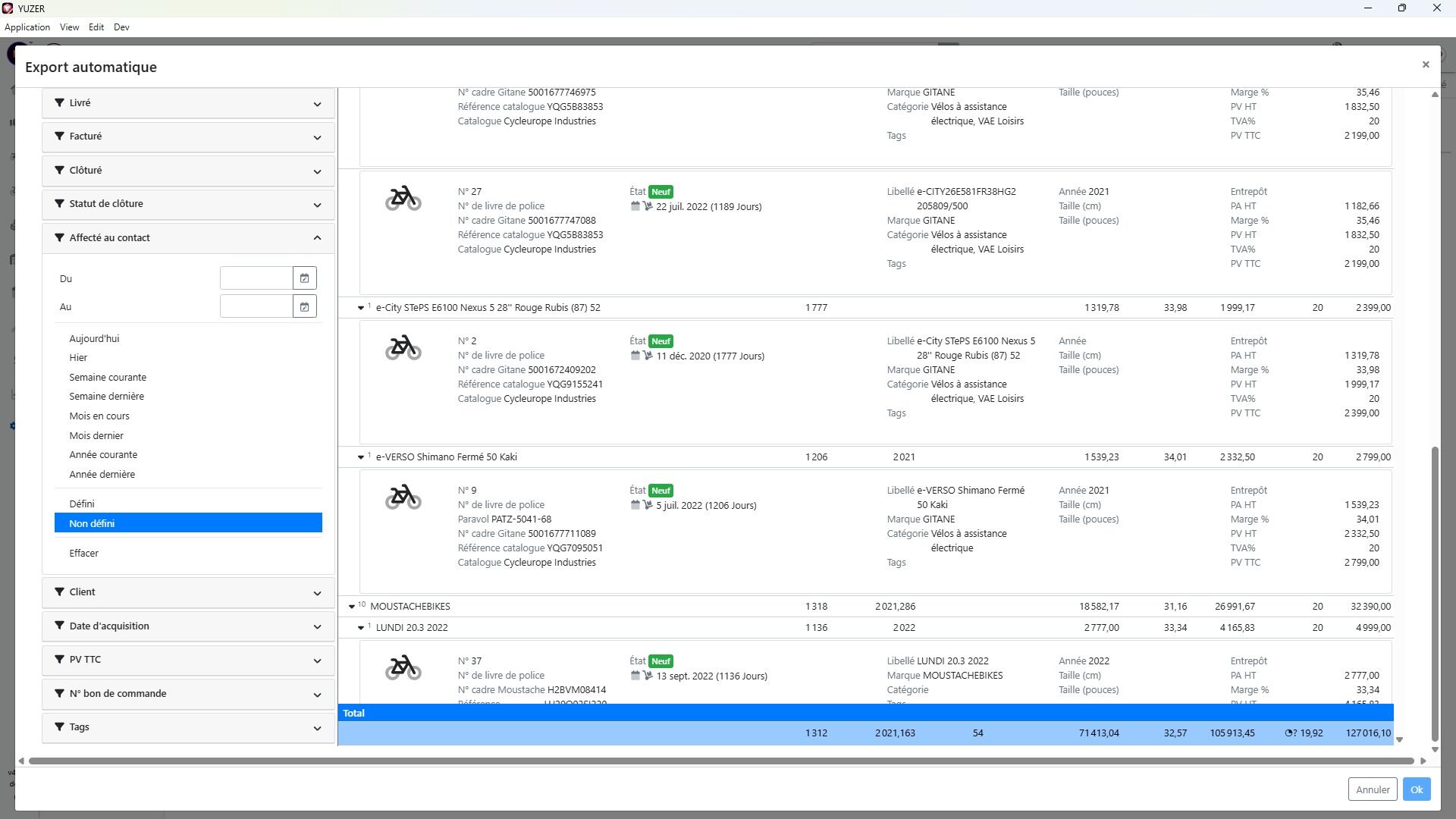Select the 'Défini' filter option
Viewport: 1456px width, 819px height.
[x=82, y=504]
